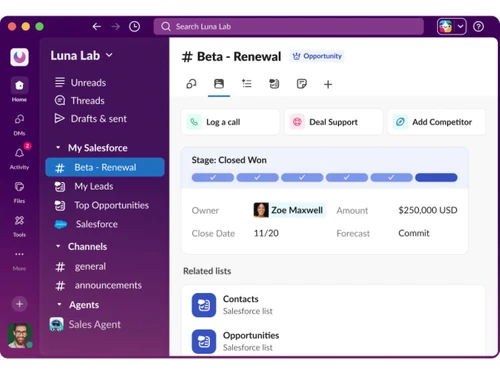Open the Luna Lab workspace icon

[x=19, y=57]
